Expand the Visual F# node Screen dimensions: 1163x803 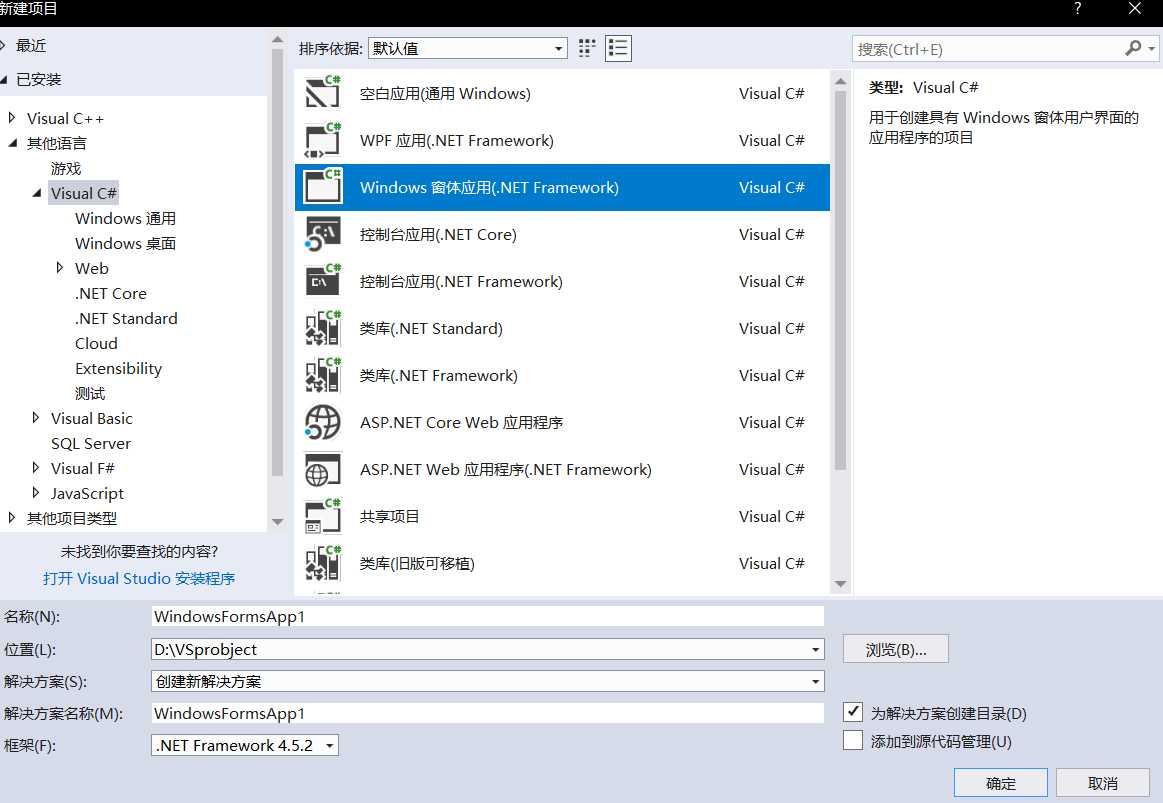[36, 468]
